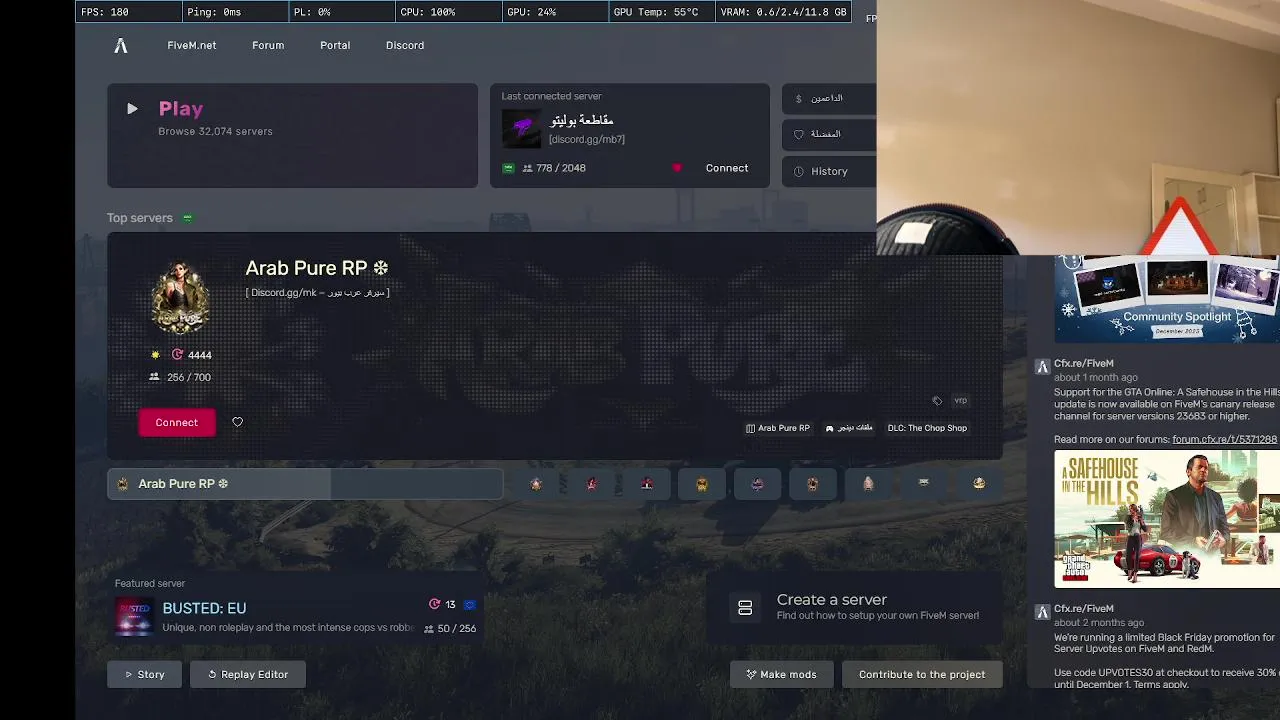Image resolution: width=1280 pixels, height=720 pixels.
Task: Click the players icon next to 256 / 700
Action: click(x=154, y=377)
